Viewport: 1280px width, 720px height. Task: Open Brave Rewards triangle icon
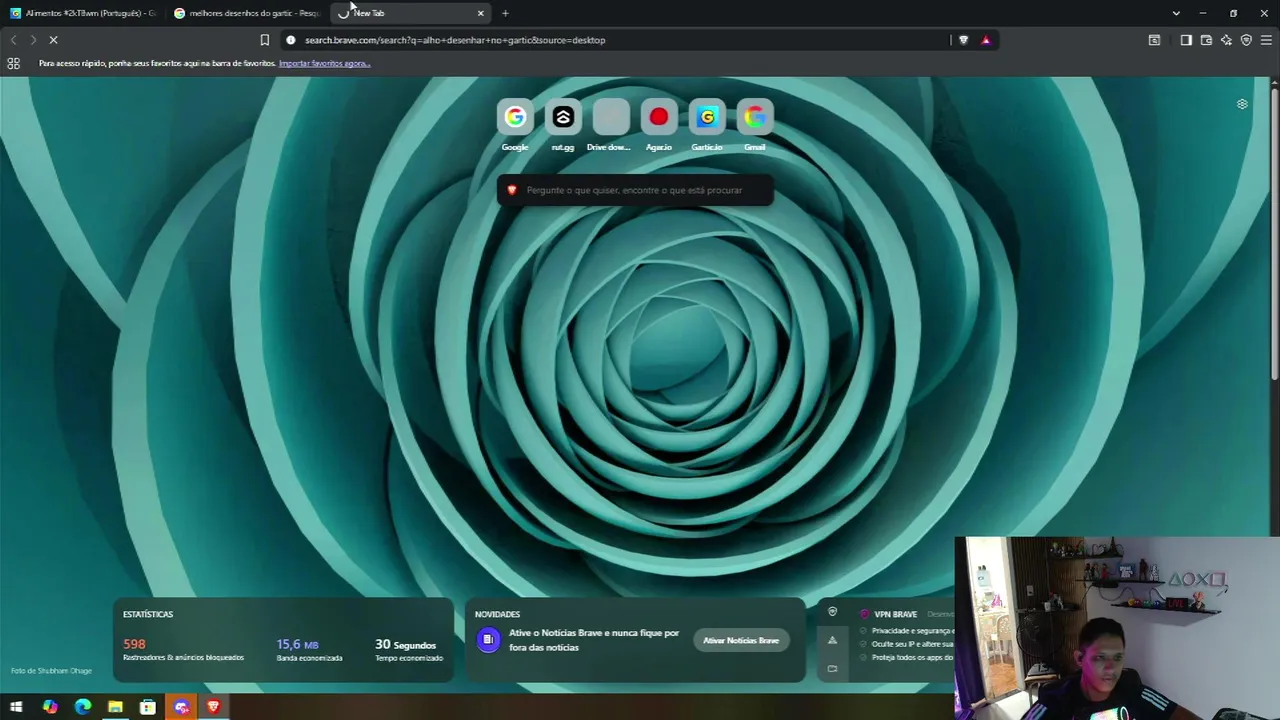tap(986, 40)
